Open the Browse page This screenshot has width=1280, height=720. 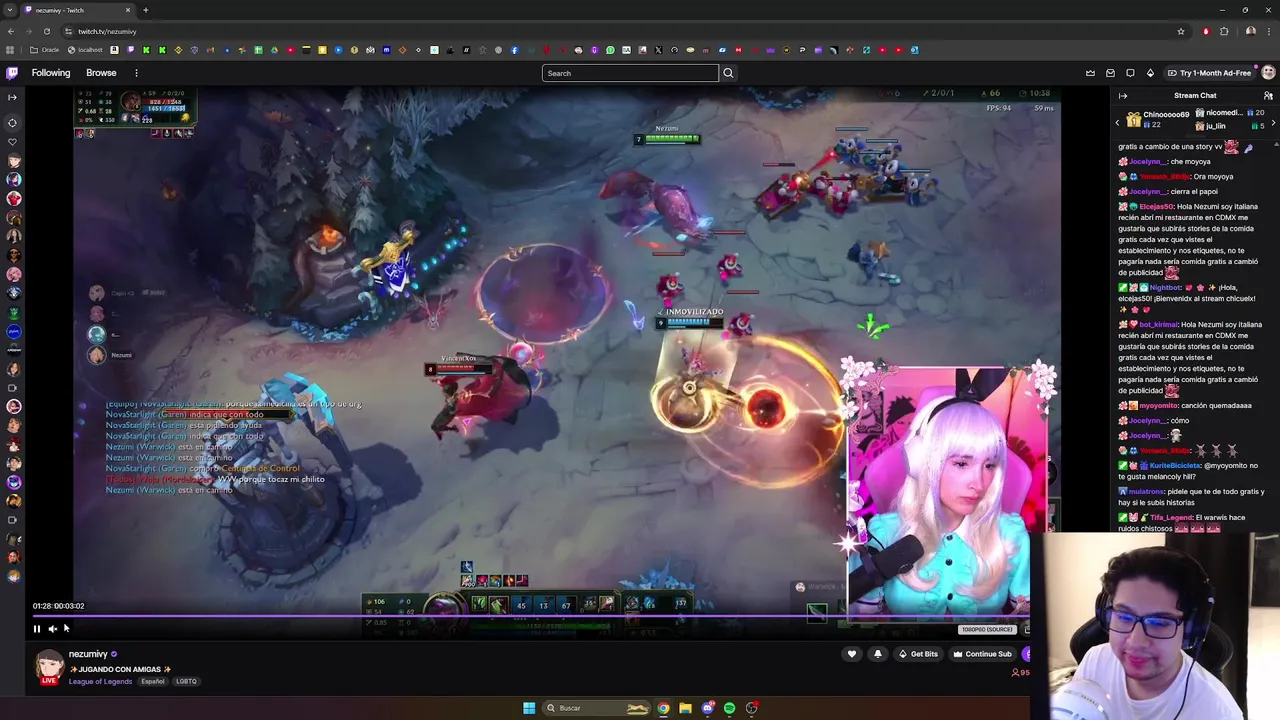point(101,73)
